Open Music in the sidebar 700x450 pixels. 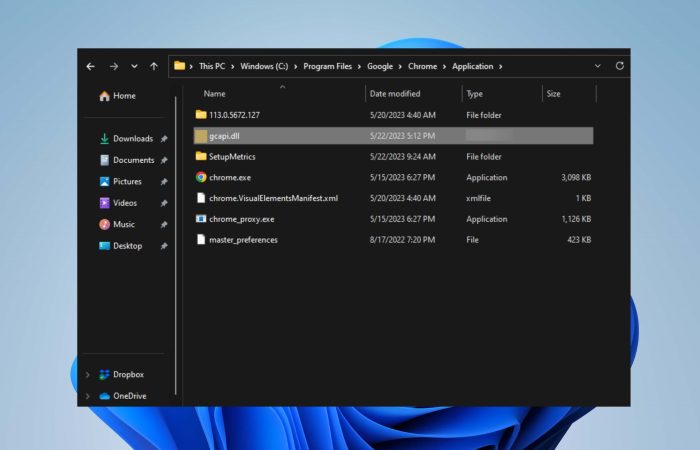[124, 225]
